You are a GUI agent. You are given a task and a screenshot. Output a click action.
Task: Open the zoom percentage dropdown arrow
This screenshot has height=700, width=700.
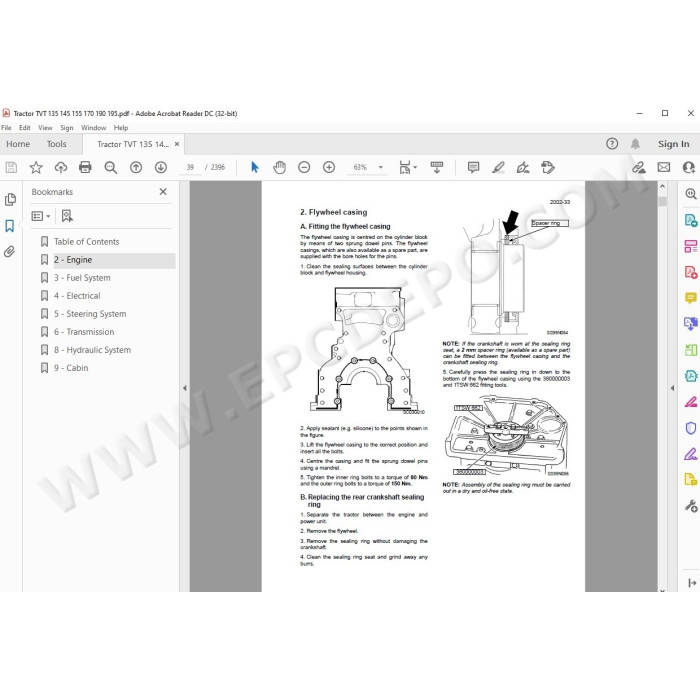[381, 167]
